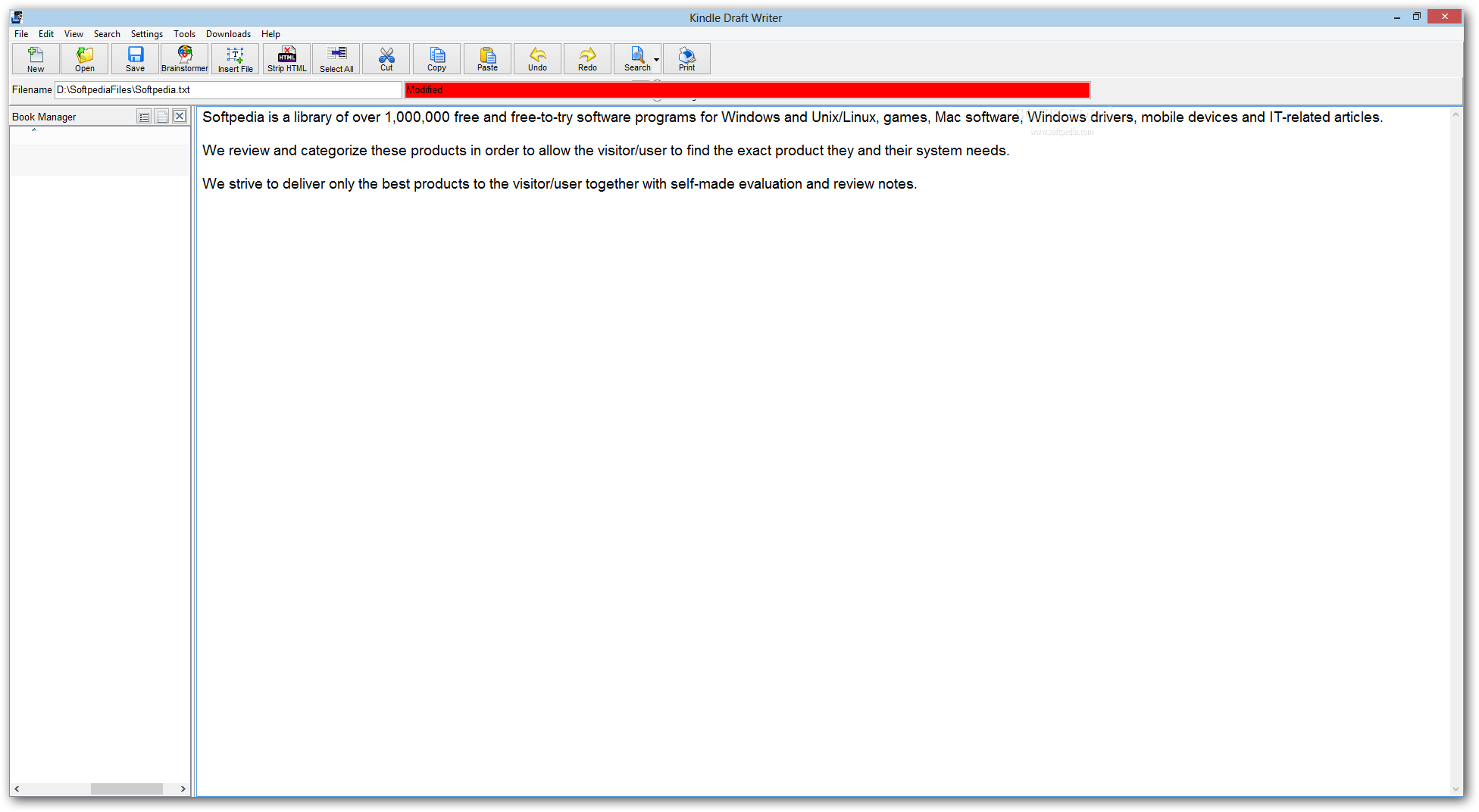
Task: Click the Insert File toolbar button
Action: [x=236, y=59]
